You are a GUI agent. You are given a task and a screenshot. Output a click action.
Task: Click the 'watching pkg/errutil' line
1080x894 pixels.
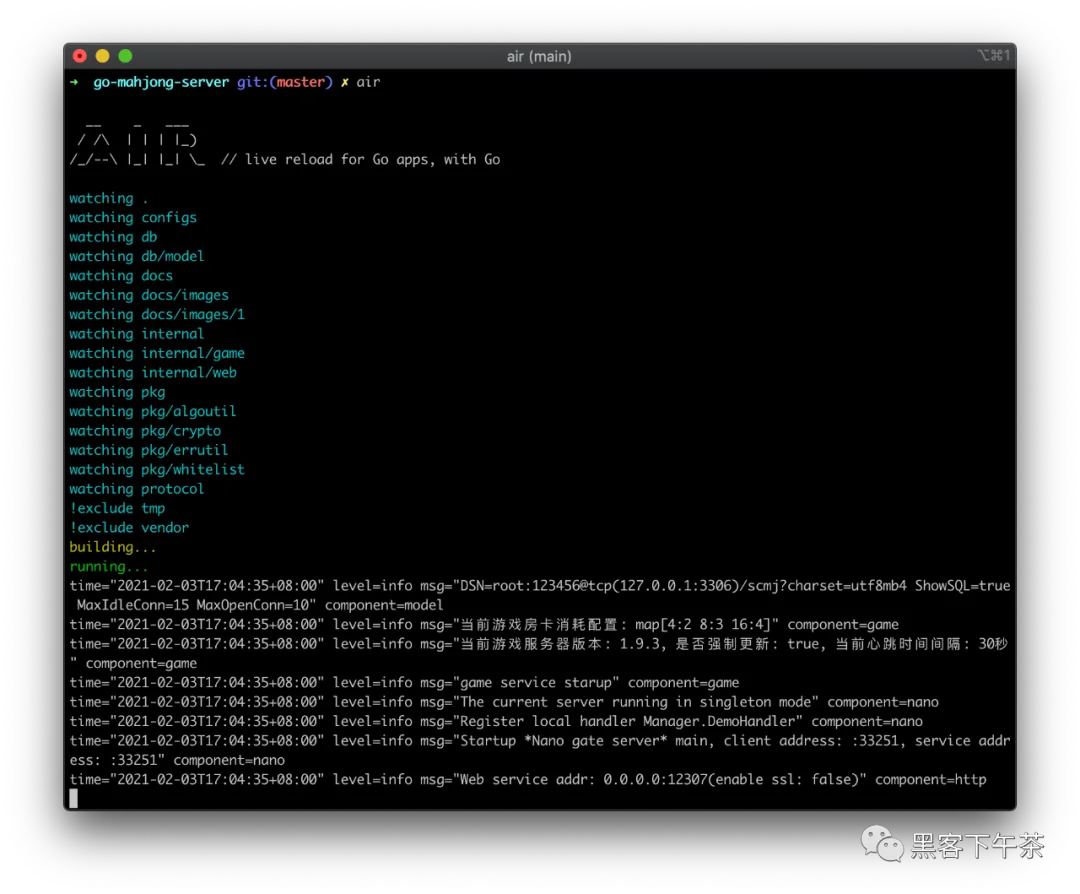149,450
